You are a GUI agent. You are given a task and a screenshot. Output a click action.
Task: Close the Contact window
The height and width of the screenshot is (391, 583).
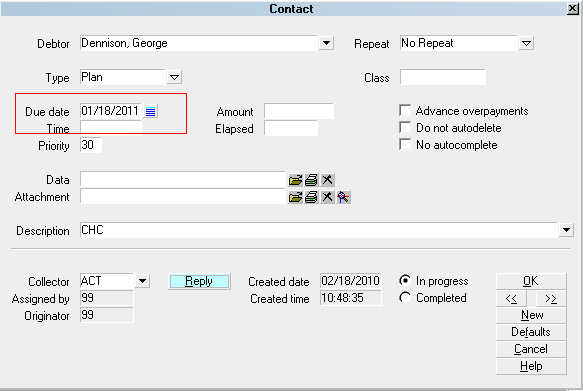pos(573,9)
